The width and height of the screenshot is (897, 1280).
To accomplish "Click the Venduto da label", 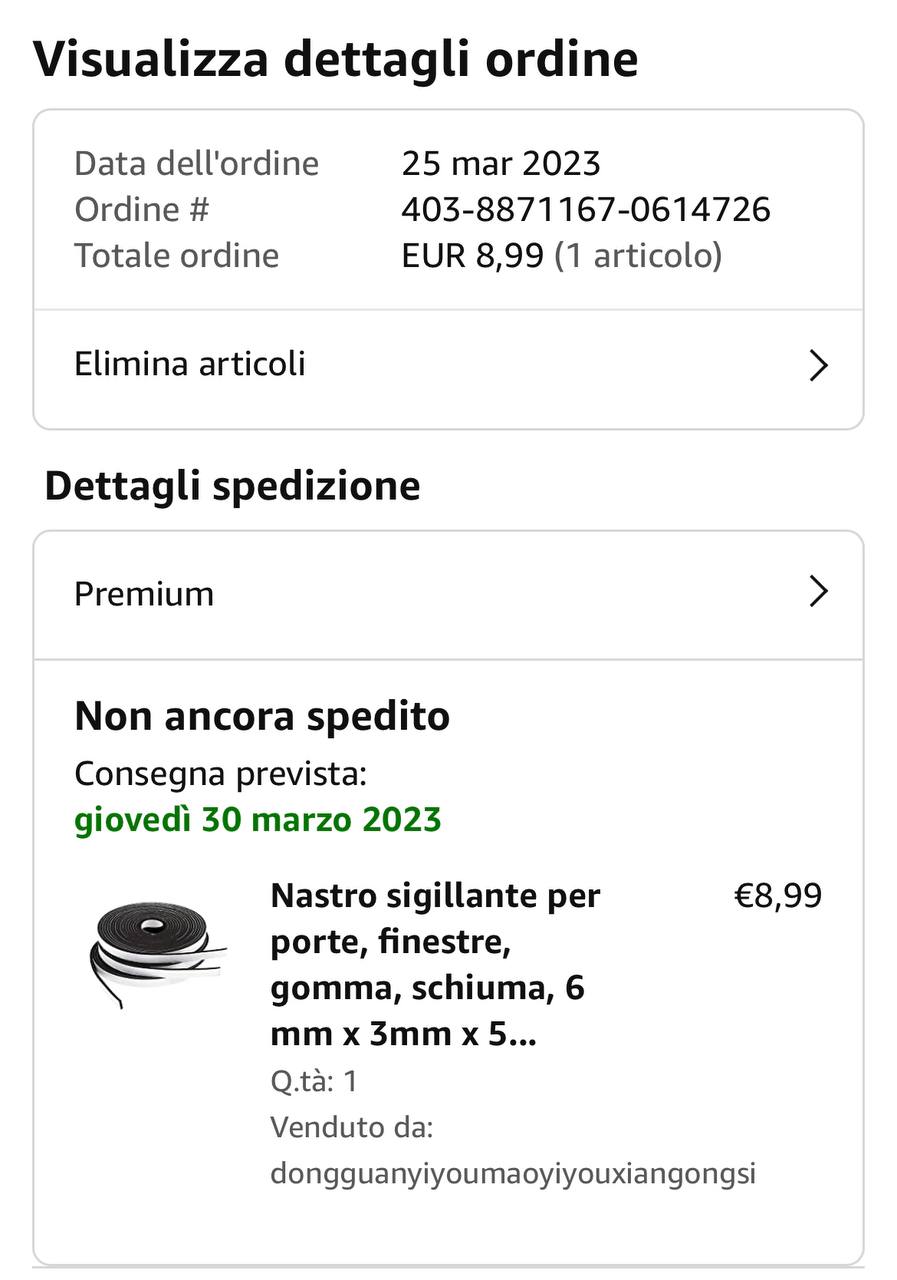I will 350,1128.
